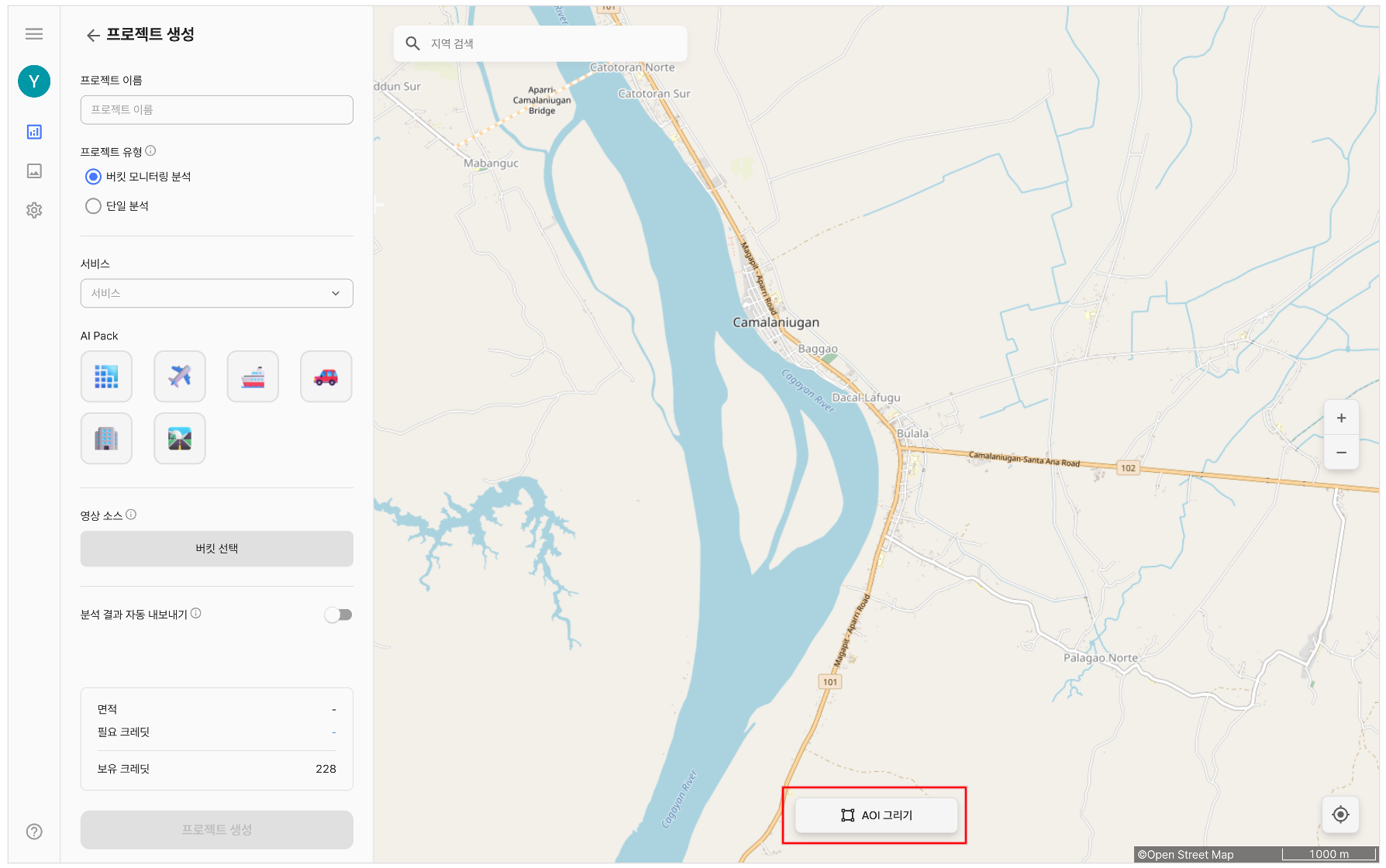Viewport: 1386px width, 868px height.
Task: Choose the 단일 분석 project type
Action: pos(94,206)
